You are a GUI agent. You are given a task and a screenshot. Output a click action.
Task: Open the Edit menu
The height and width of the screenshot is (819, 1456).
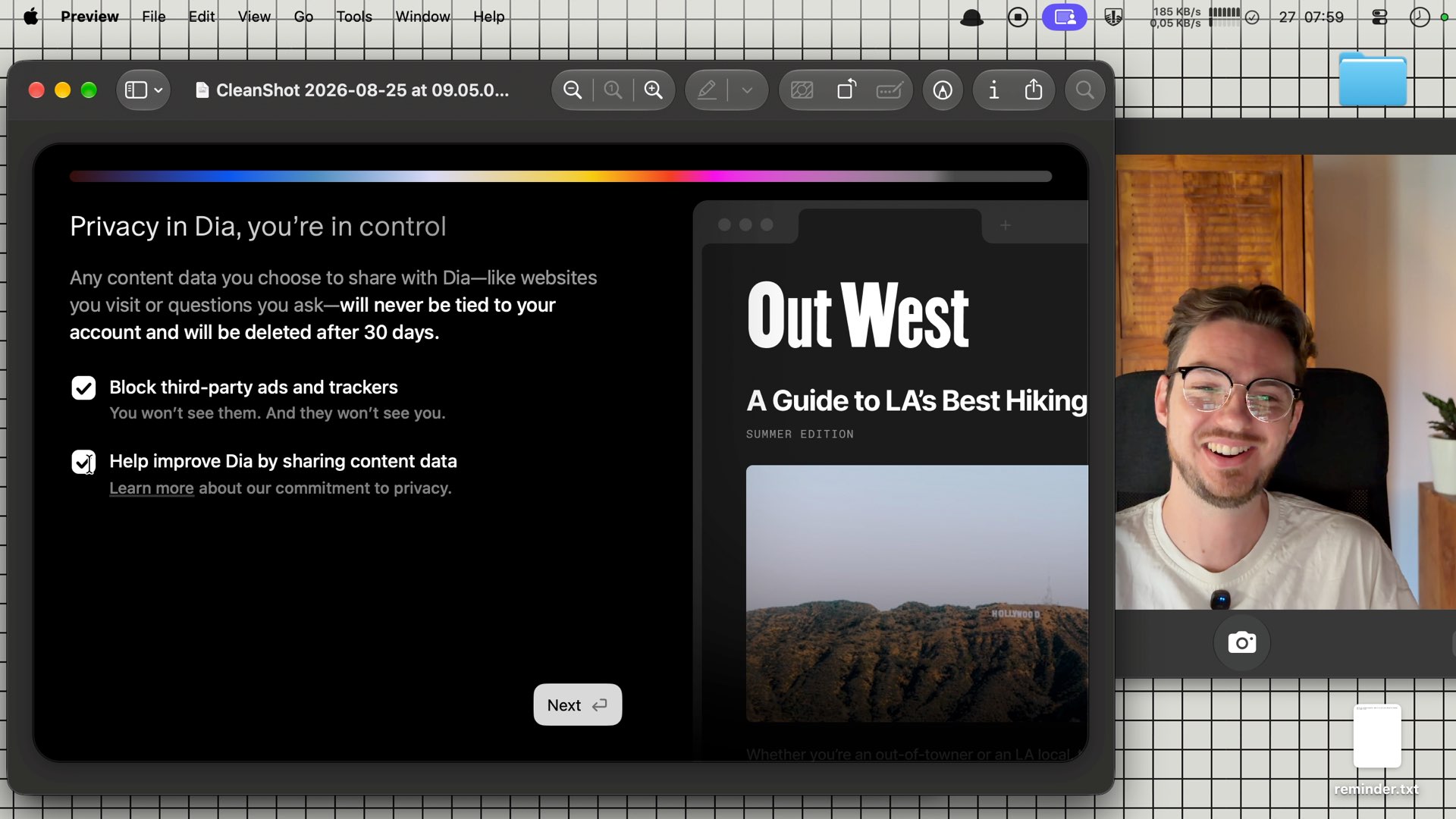pos(202,17)
